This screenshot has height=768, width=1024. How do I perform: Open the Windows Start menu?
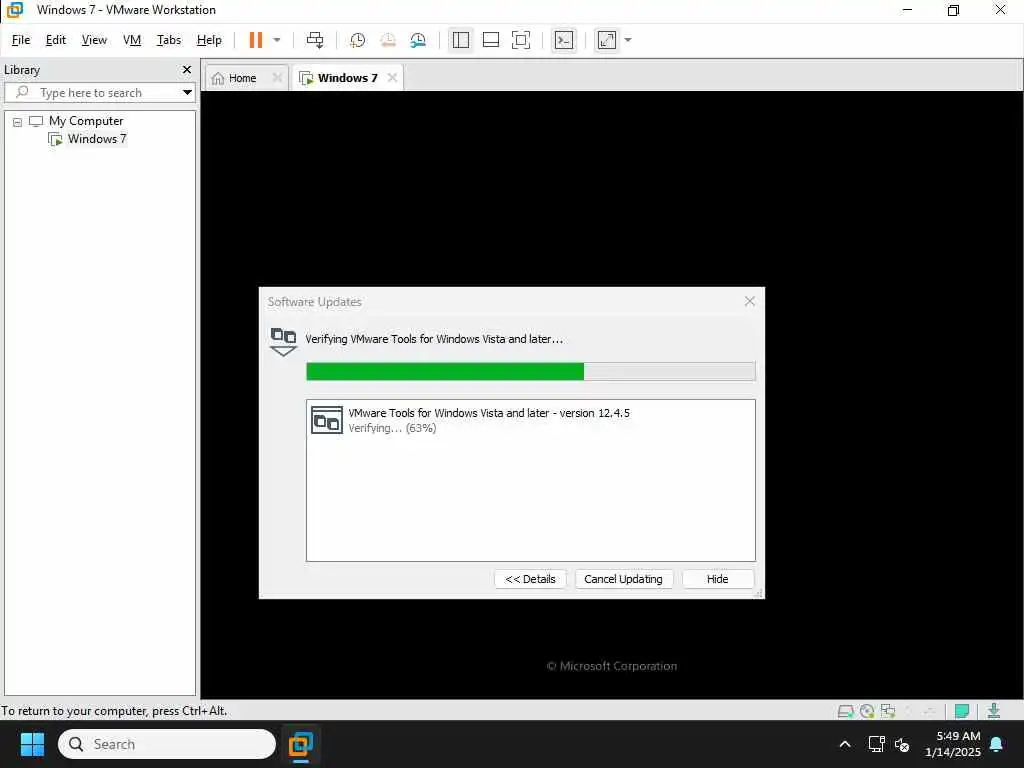point(32,744)
